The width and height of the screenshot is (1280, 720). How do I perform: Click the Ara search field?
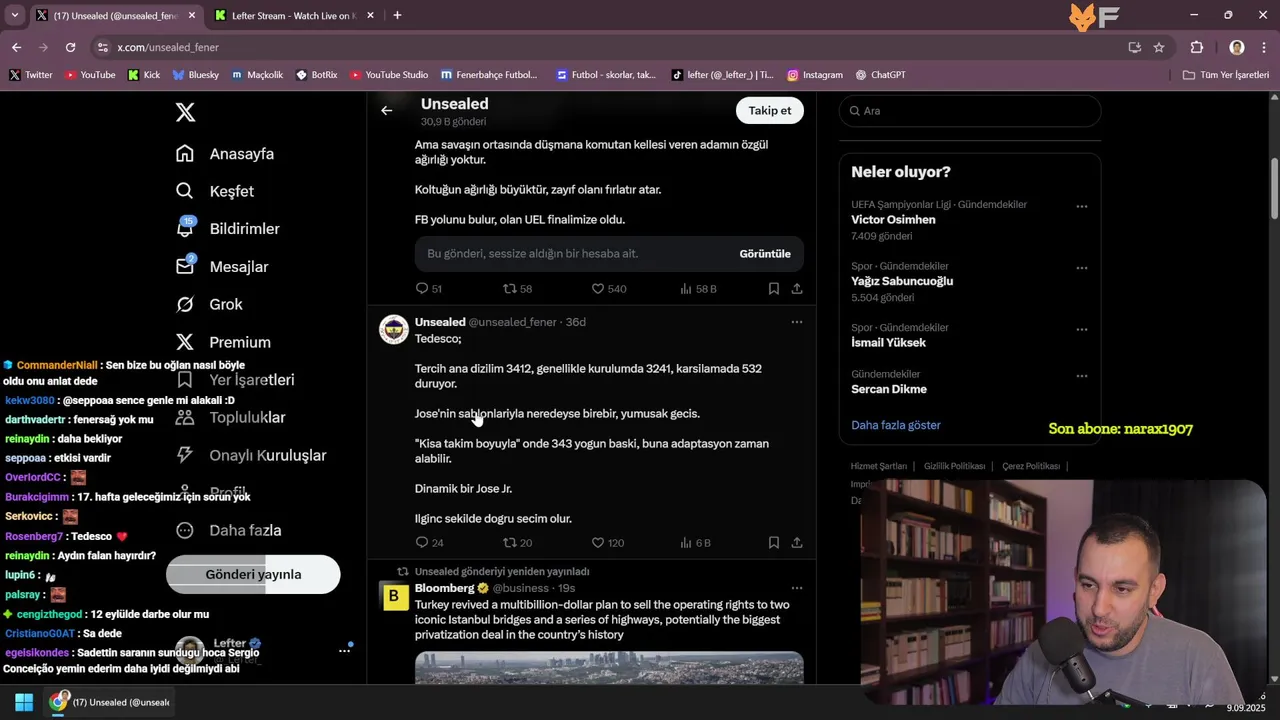click(970, 111)
